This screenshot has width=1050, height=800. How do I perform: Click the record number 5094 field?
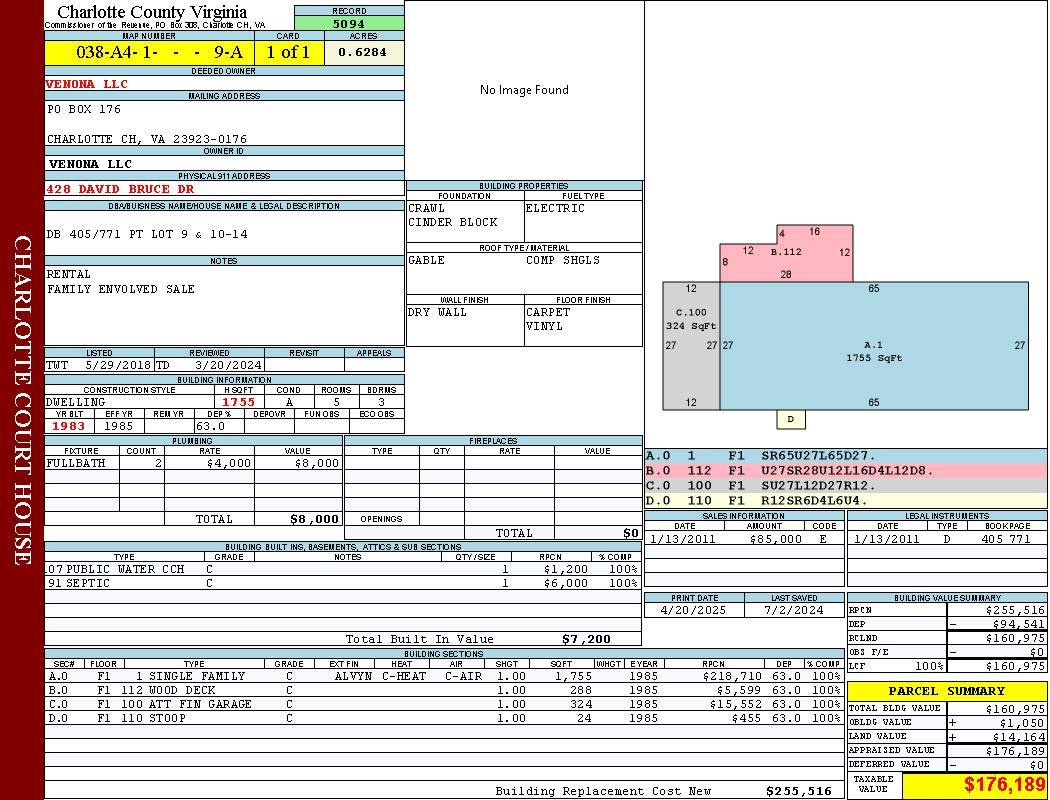349,23
